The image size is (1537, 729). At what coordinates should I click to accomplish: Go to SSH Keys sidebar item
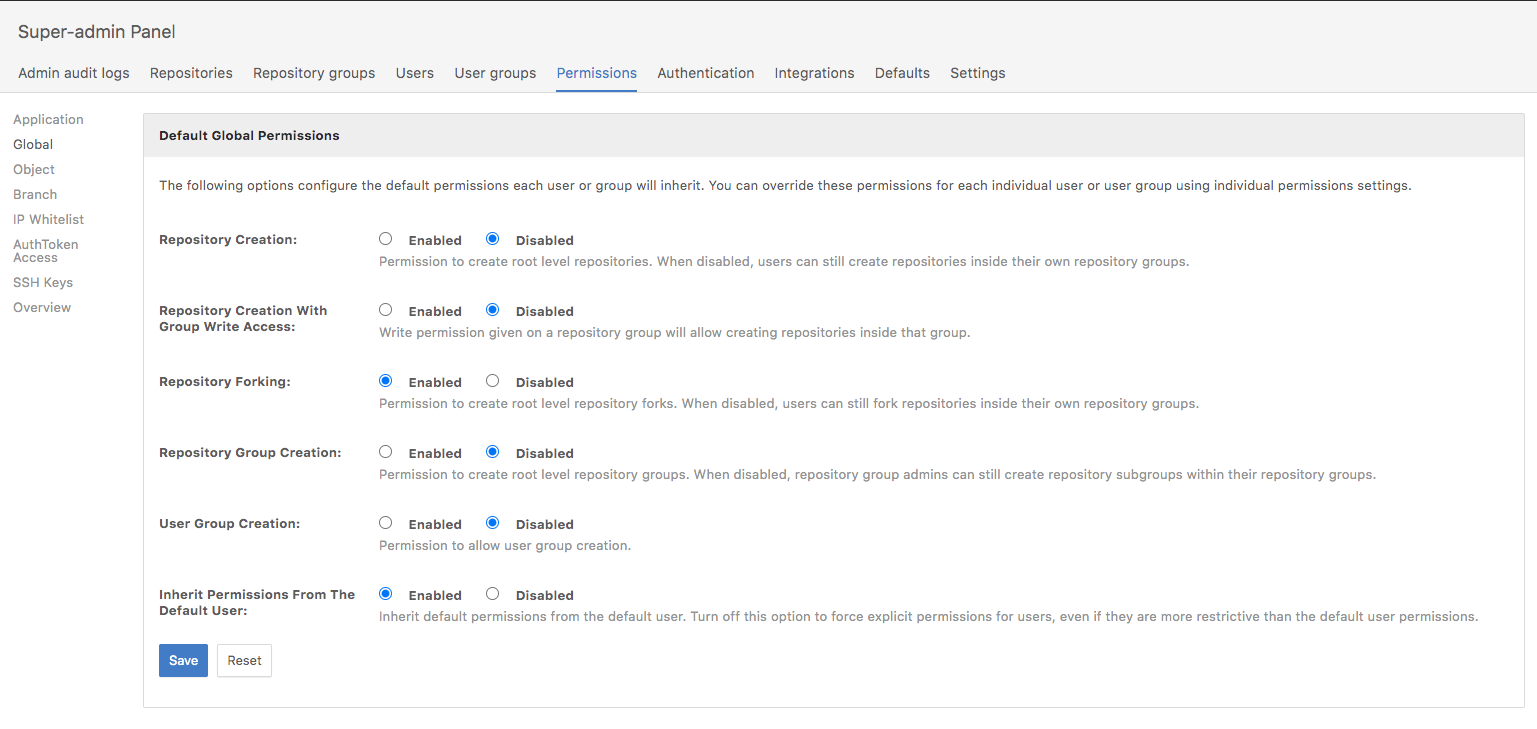coord(43,282)
